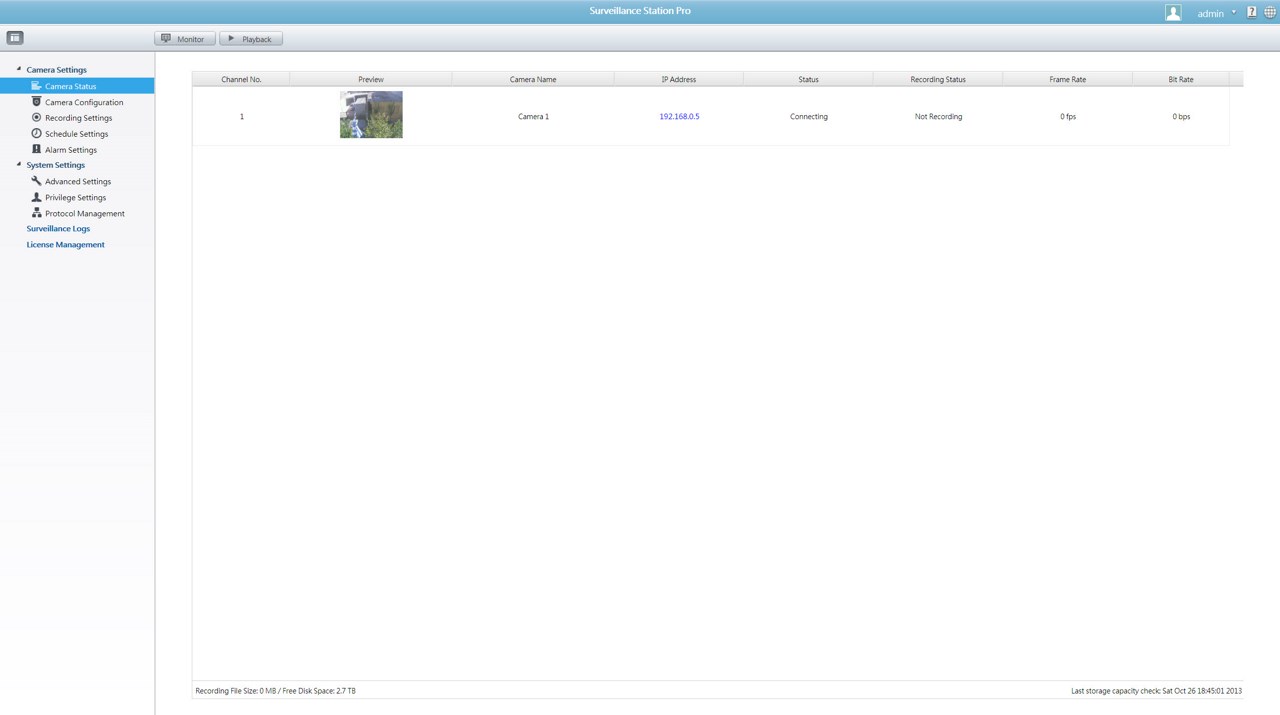Click the Channel No. column header
The image size is (1280, 715).
[x=241, y=79]
